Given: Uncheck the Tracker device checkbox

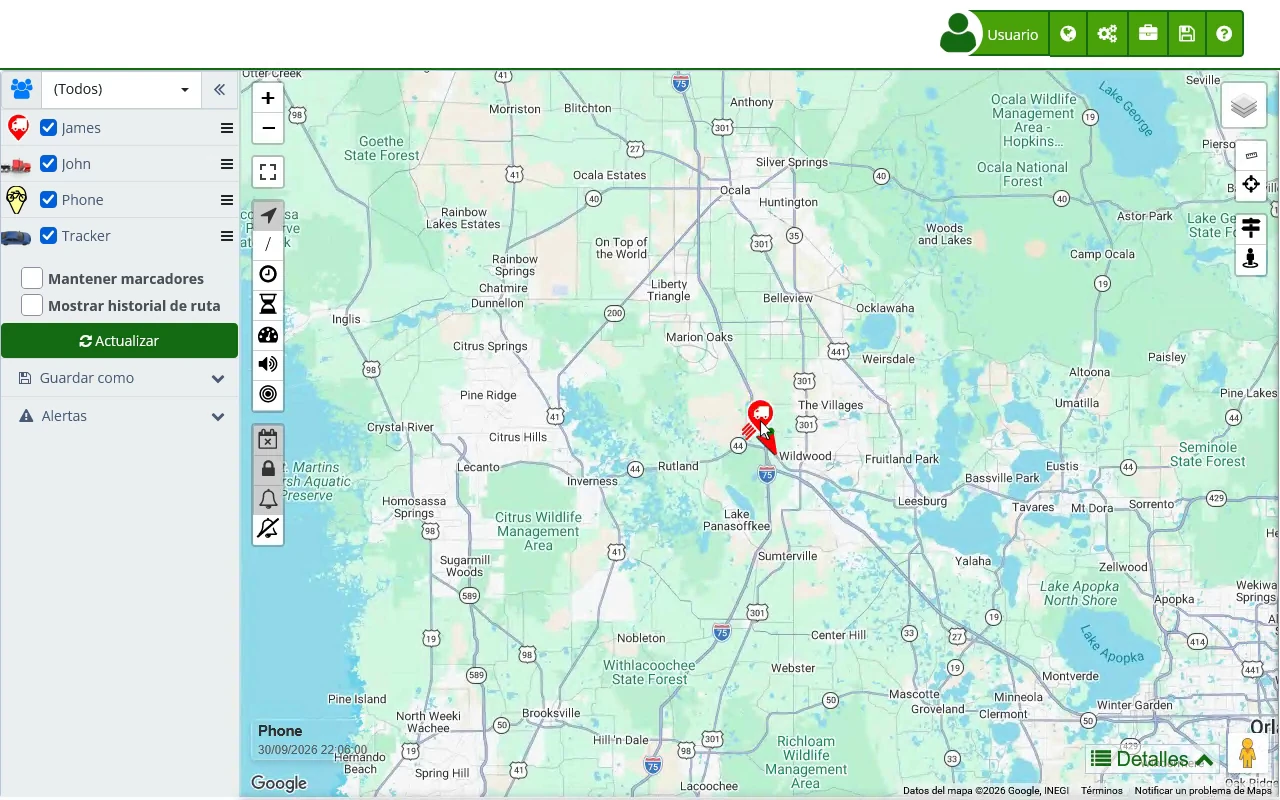Looking at the screenshot, I should (48, 236).
